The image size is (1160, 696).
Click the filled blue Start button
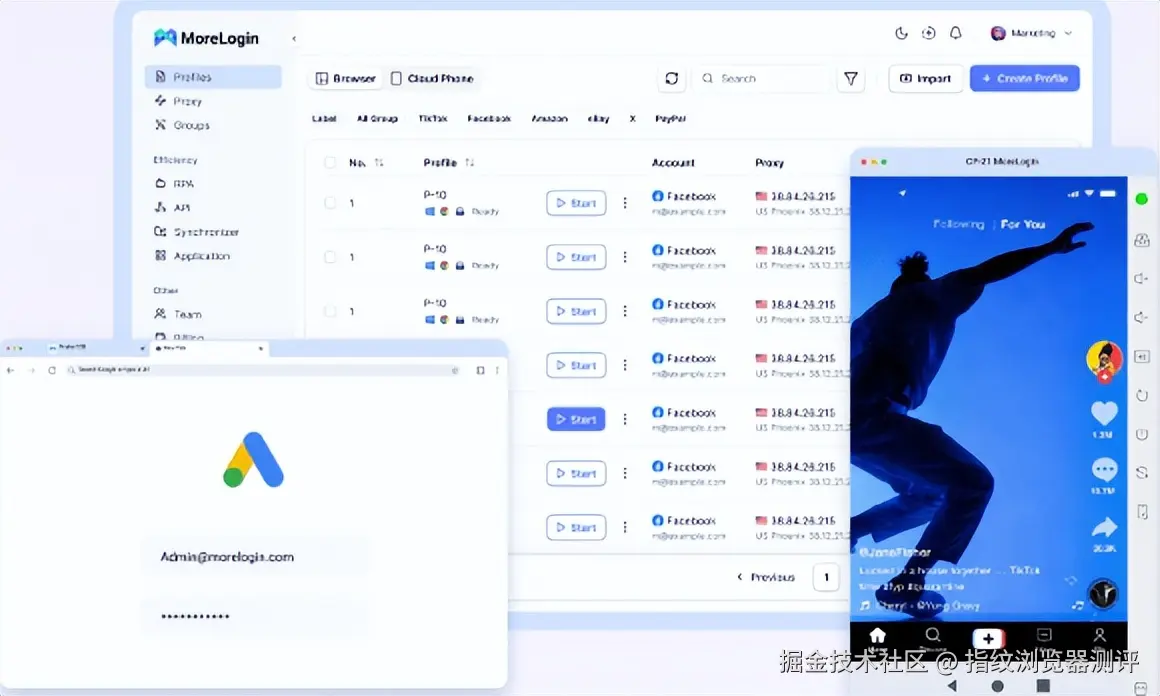pos(576,419)
